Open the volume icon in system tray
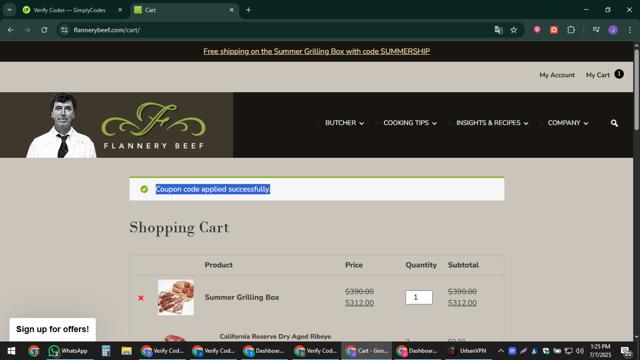 click(580, 351)
